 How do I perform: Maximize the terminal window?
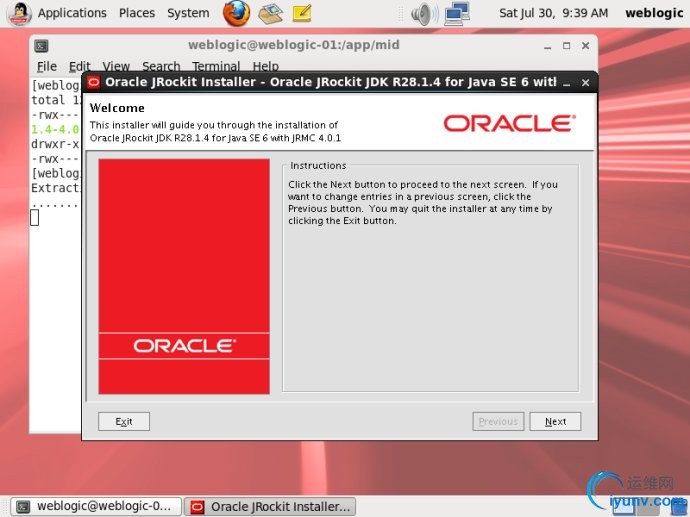point(566,45)
